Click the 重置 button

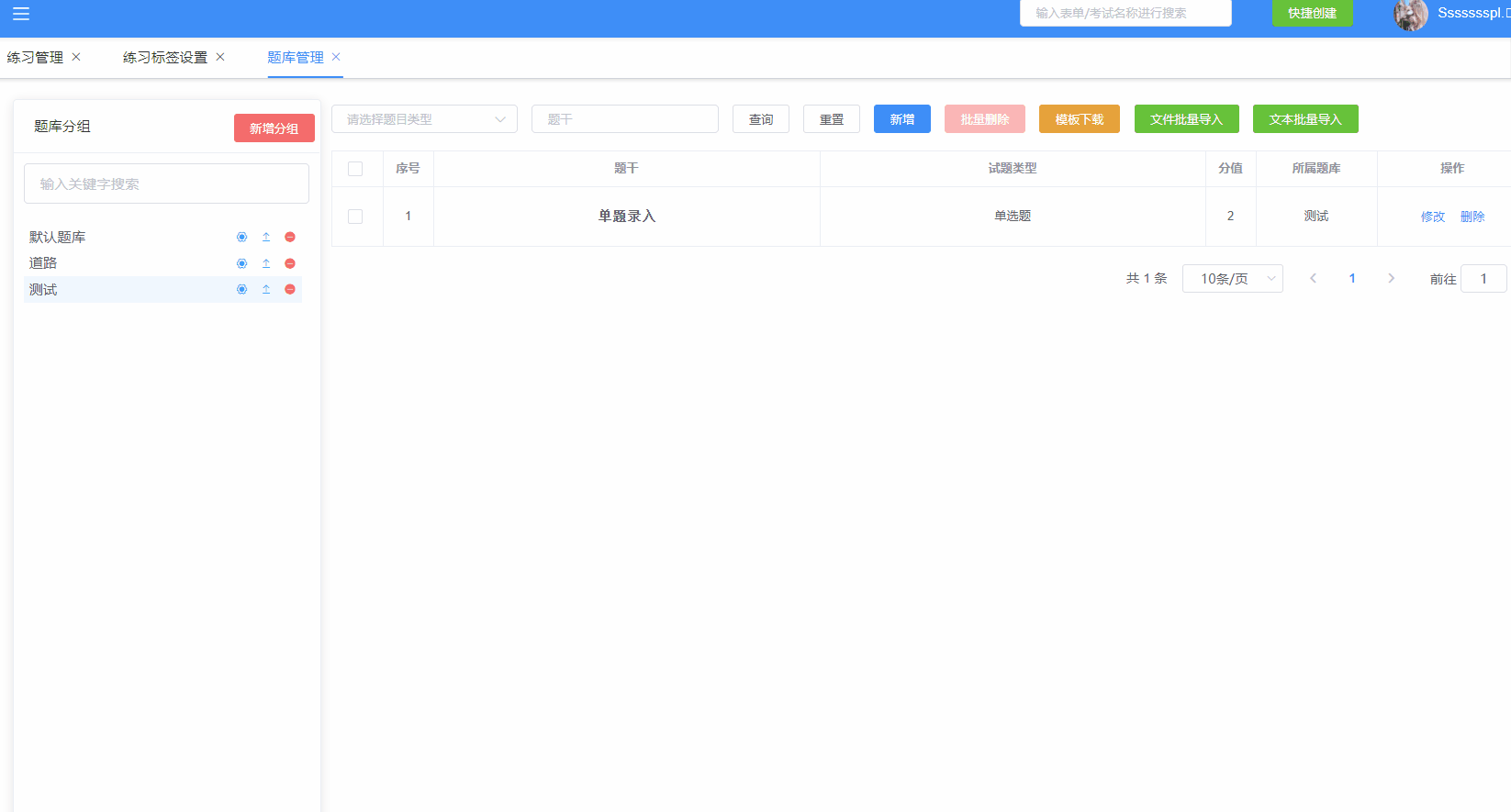tap(832, 119)
